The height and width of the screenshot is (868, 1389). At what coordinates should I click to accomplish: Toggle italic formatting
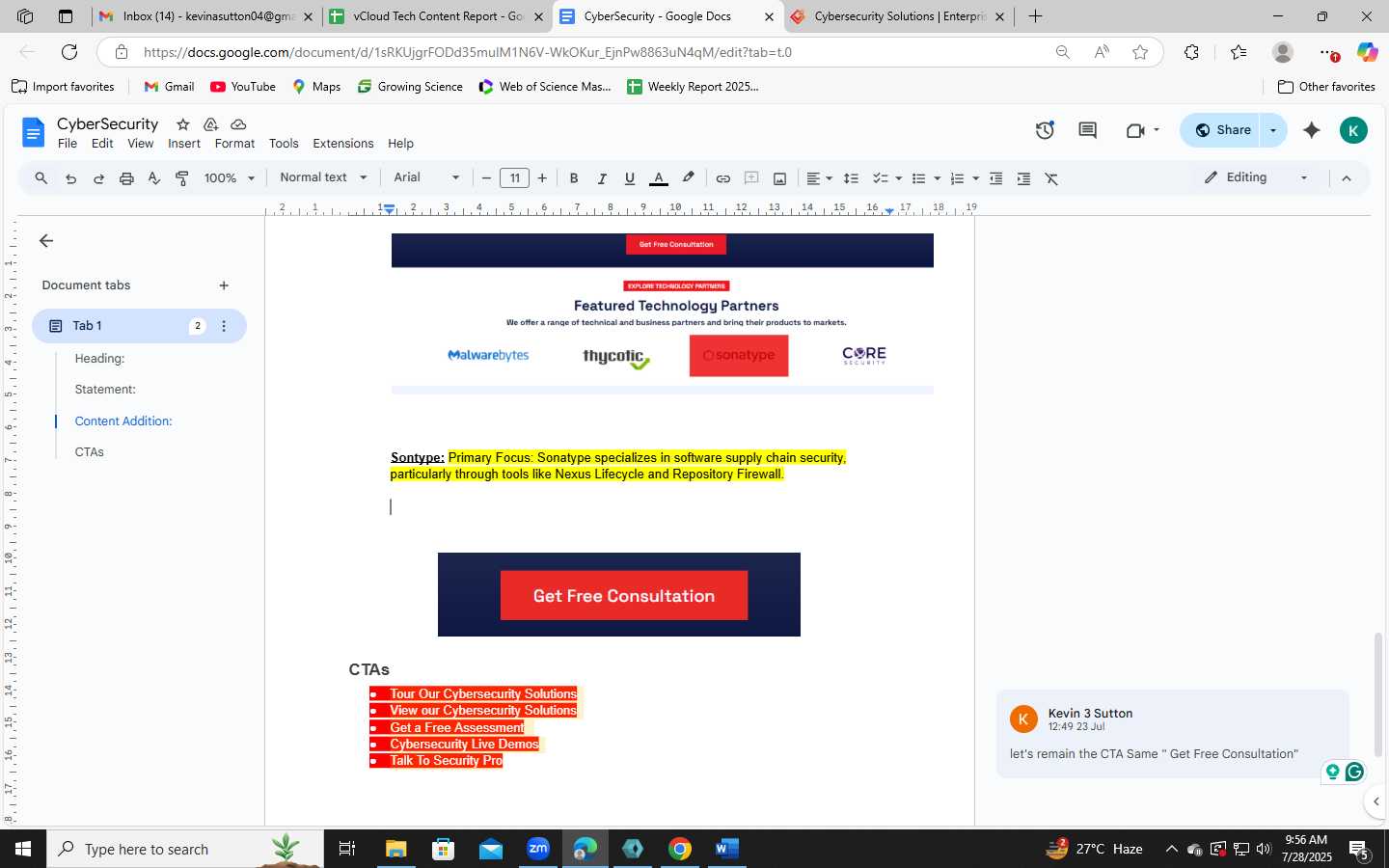pos(602,178)
